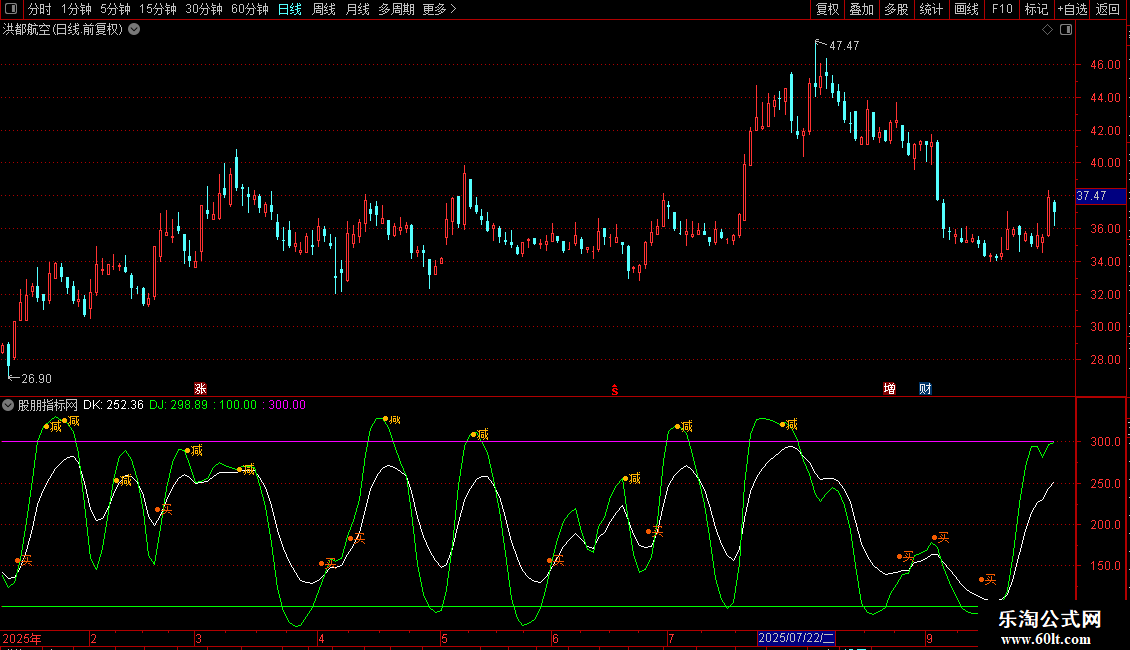Click the red 涨 event marker icon
Viewport: 1130px width, 650px height.
click(200, 388)
